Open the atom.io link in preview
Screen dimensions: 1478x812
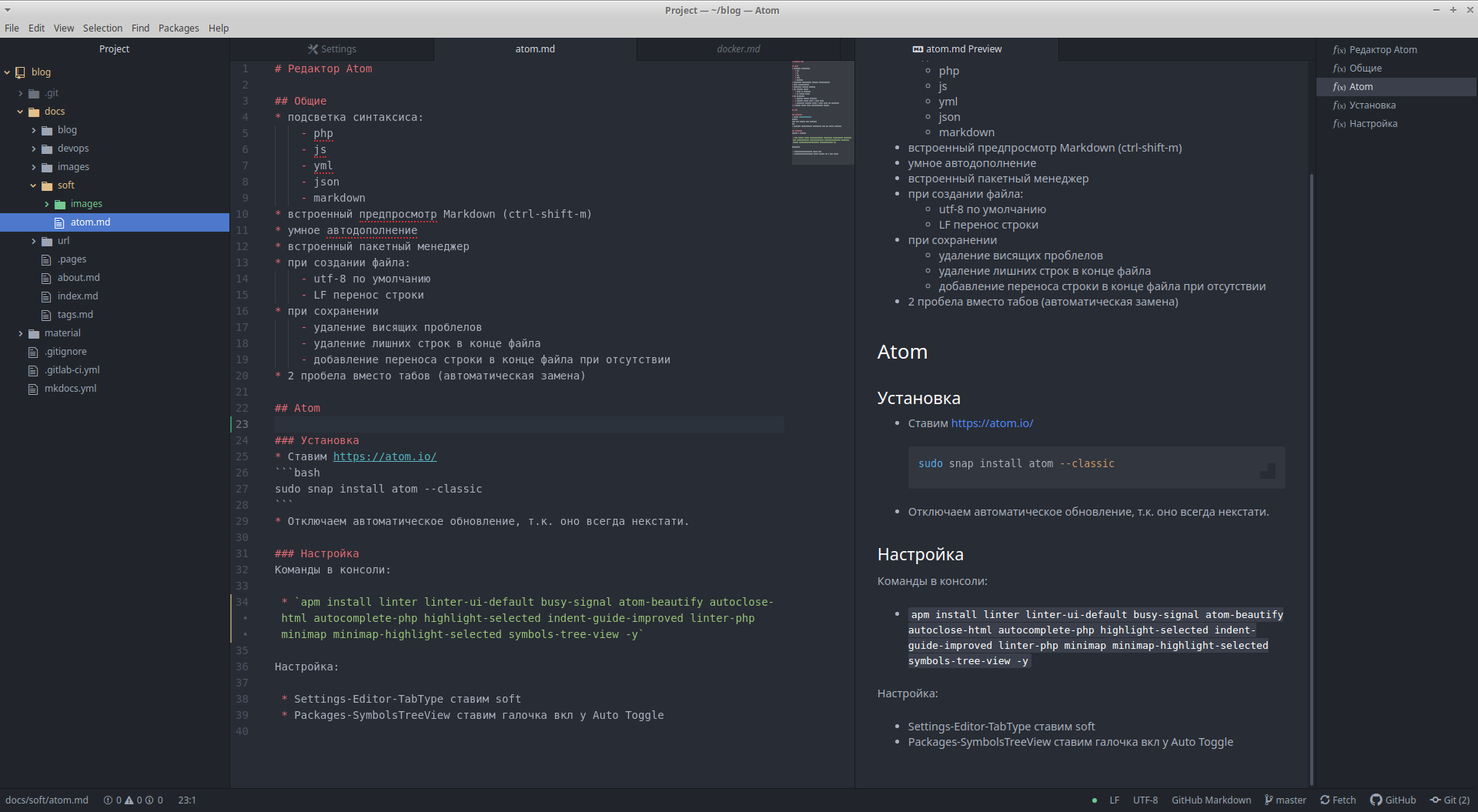(x=991, y=423)
